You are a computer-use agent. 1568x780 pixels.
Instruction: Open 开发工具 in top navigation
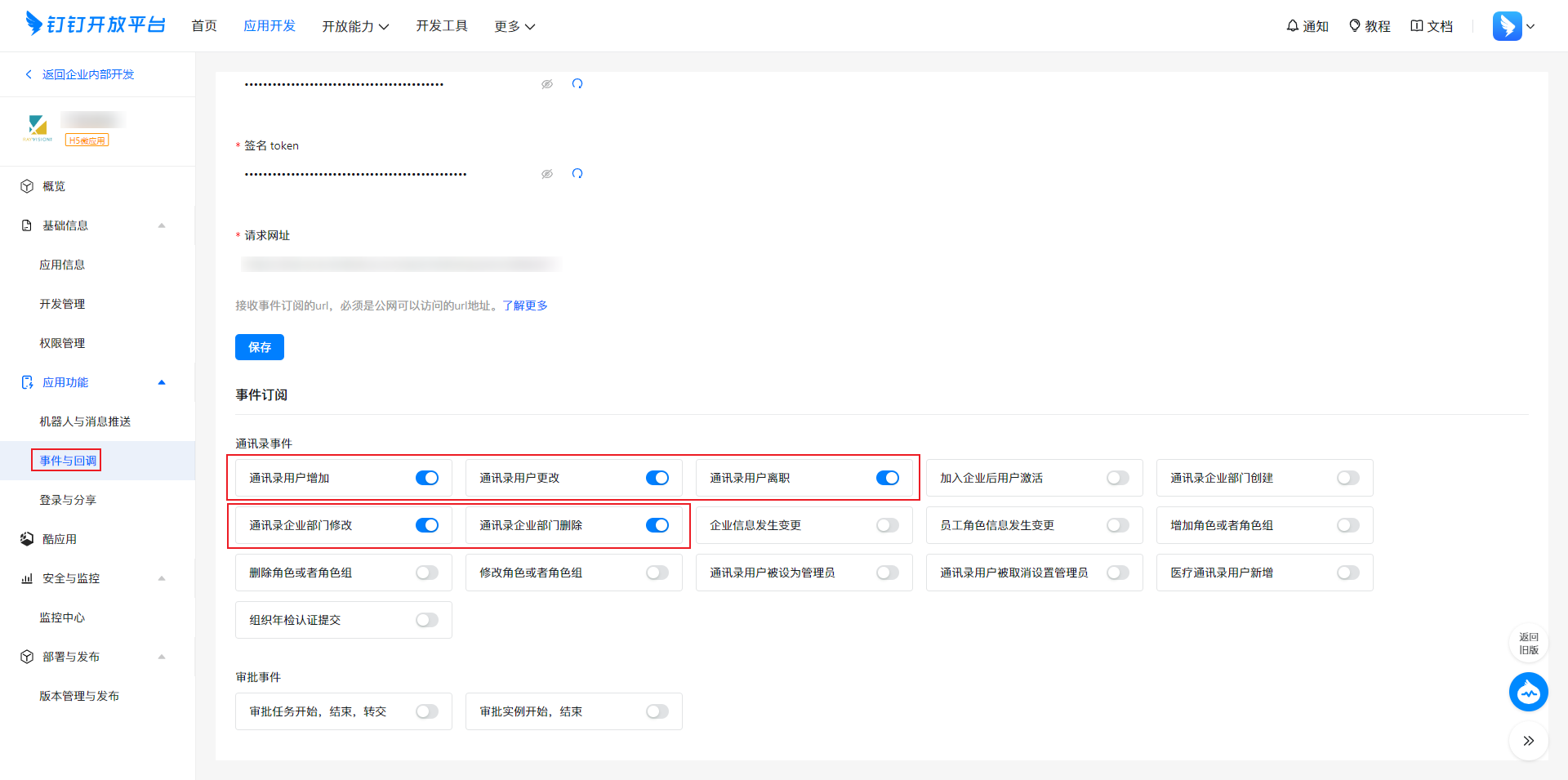pyautogui.click(x=442, y=26)
